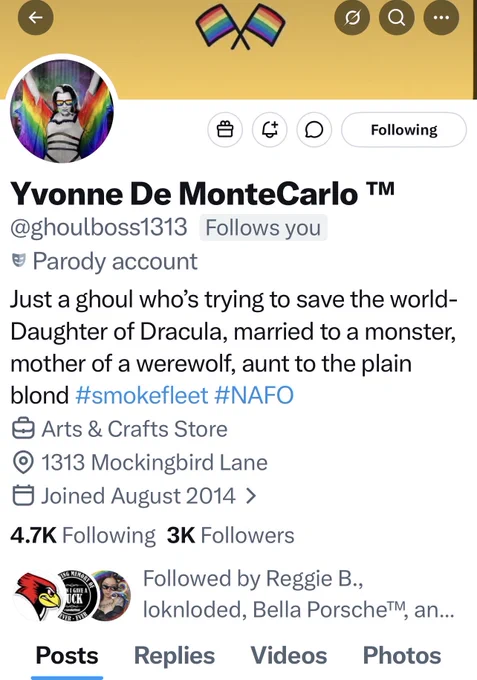Viewport: 477px width, 680px height.
Task: View the 3K Followers list
Action: tap(230, 535)
